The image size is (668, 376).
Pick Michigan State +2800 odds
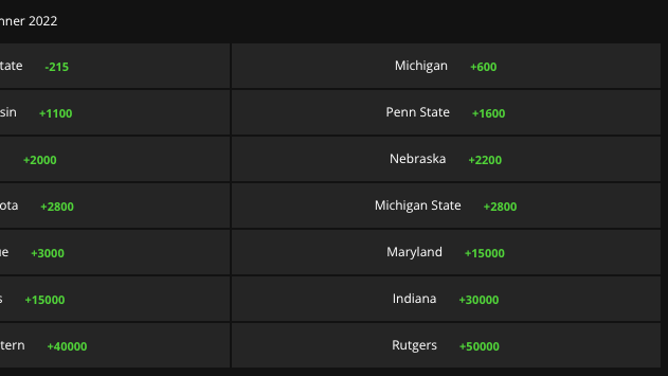tap(446, 206)
